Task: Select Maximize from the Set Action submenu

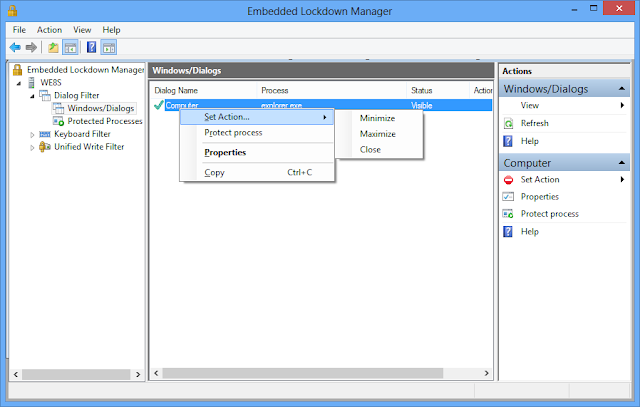Action: [x=378, y=134]
